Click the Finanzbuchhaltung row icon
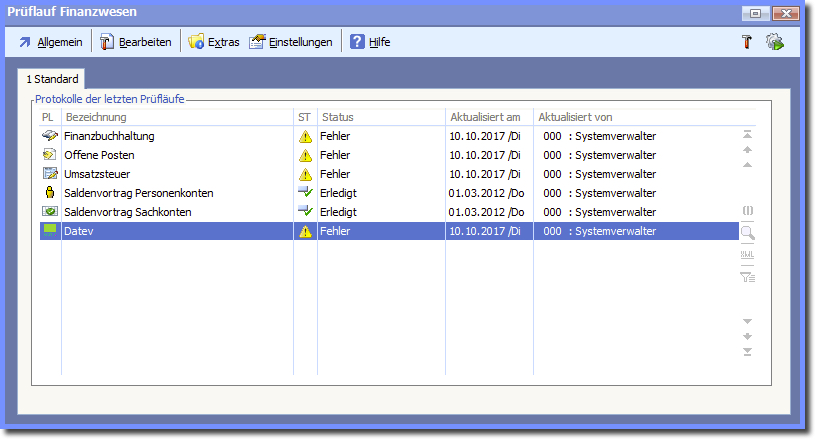This screenshot has width=815, height=439. point(49,136)
